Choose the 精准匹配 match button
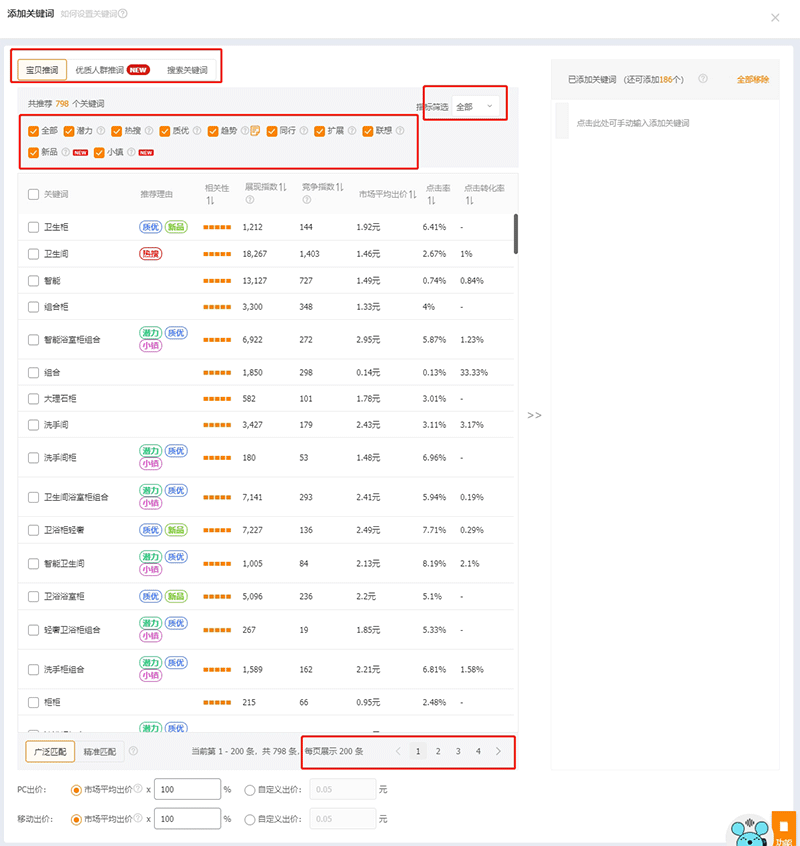This screenshot has height=846, width=800. (x=99, y=751)
